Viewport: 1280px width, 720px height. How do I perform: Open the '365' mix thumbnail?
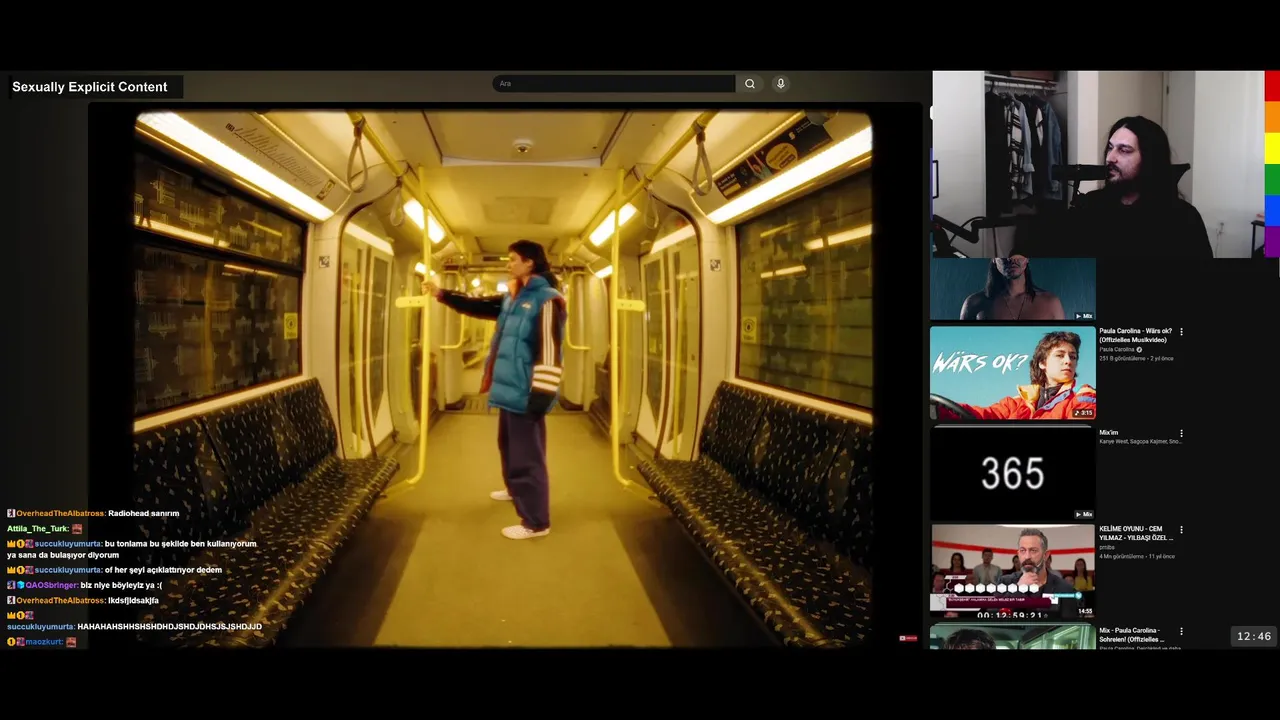click(x=1013, y=474)
